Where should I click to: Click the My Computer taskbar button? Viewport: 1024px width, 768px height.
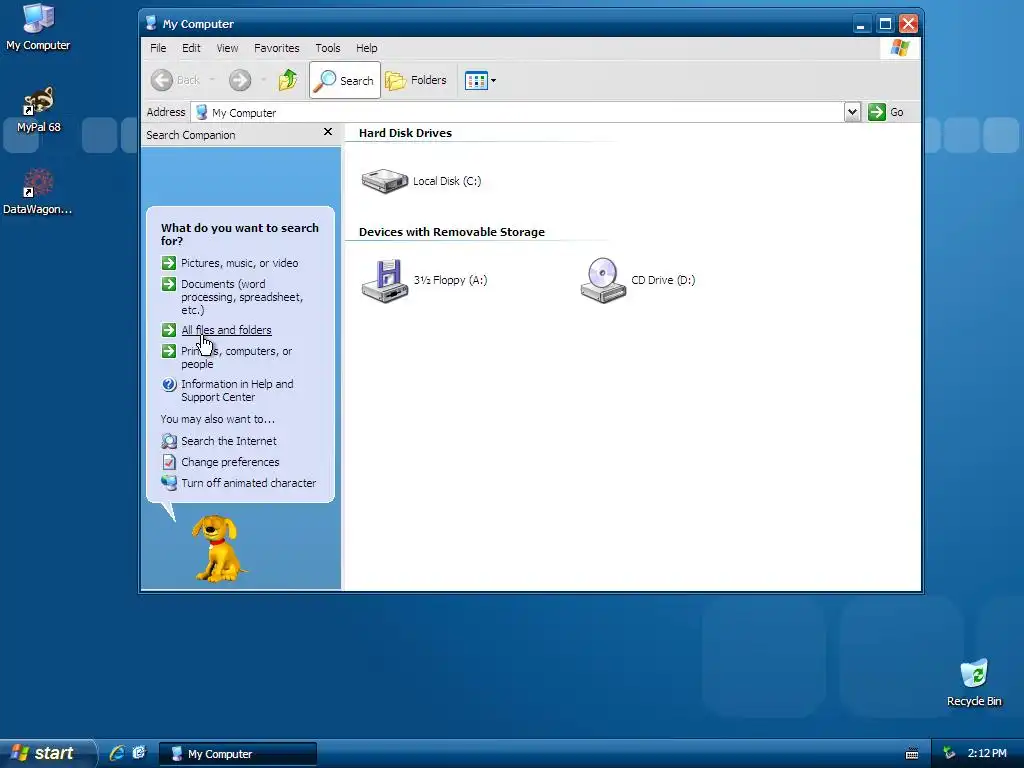point(238,754)
